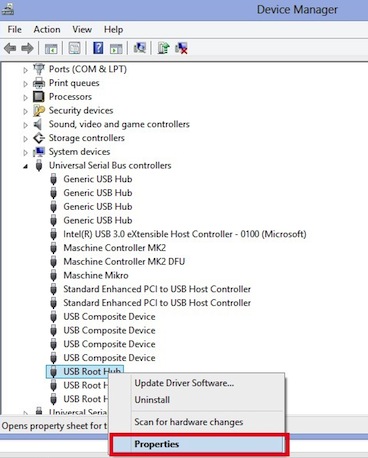Expand the Processors node
Image resolution: width=368 pixels, height=458 pixels.
pyautogui.click(x=25, y=98)
